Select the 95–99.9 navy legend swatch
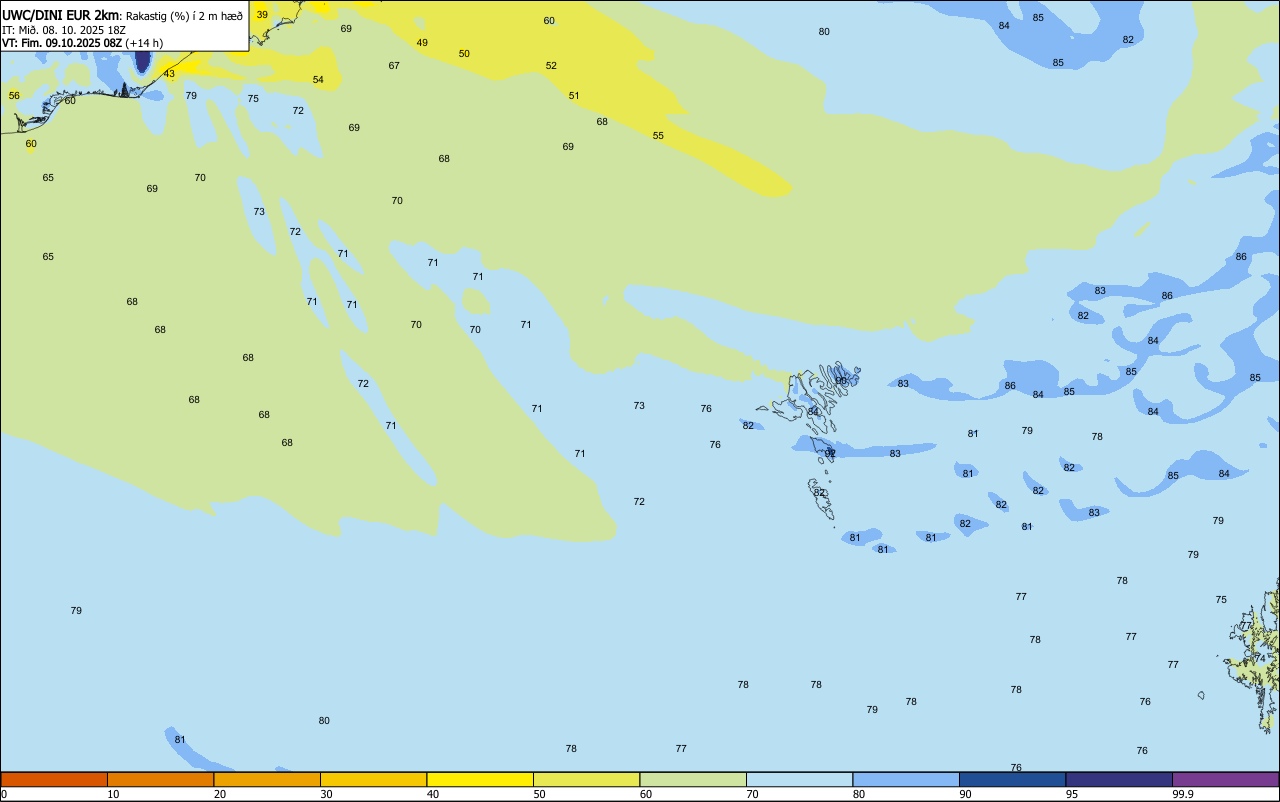 coord(1119,779)
